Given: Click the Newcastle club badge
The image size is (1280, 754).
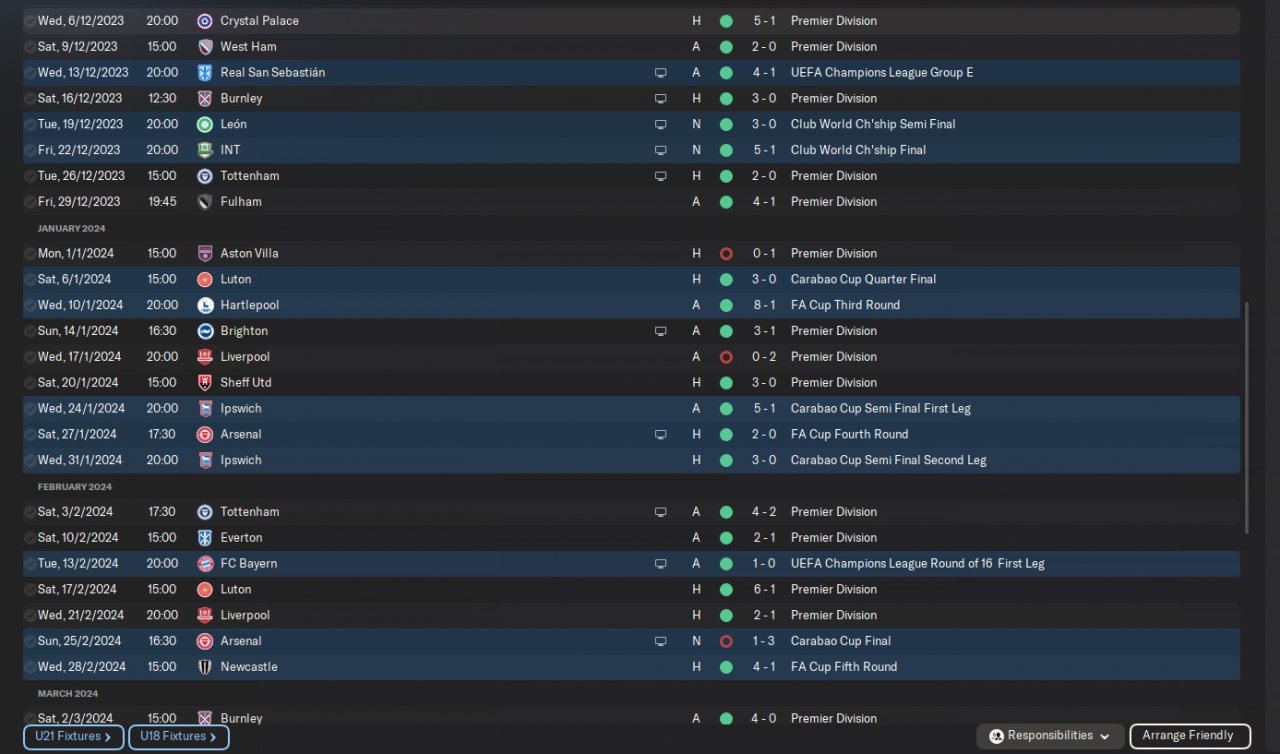Looking at the screenshot, I should click(x=205, y=667).
